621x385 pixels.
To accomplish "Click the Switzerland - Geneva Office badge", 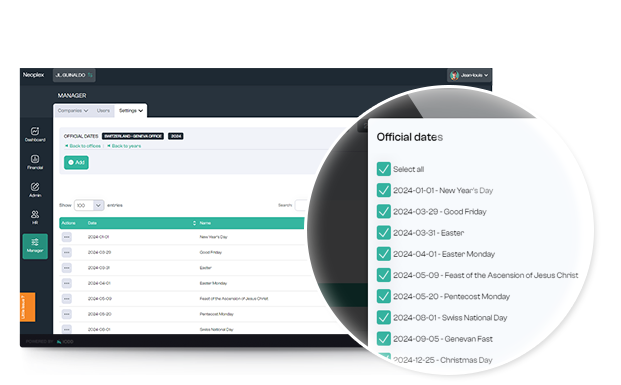I will (133, 136).
